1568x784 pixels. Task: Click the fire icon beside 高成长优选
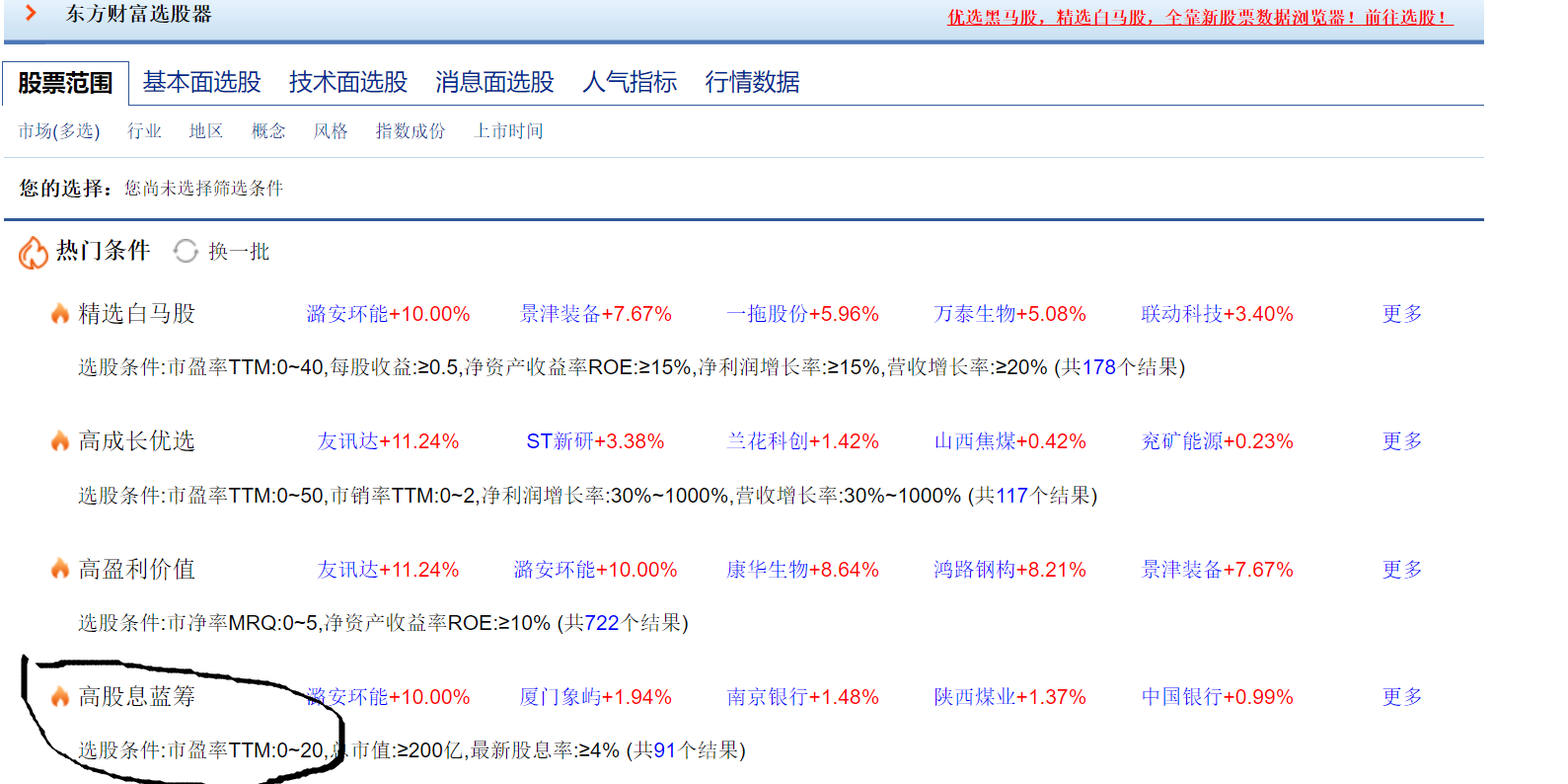[60, 441]
